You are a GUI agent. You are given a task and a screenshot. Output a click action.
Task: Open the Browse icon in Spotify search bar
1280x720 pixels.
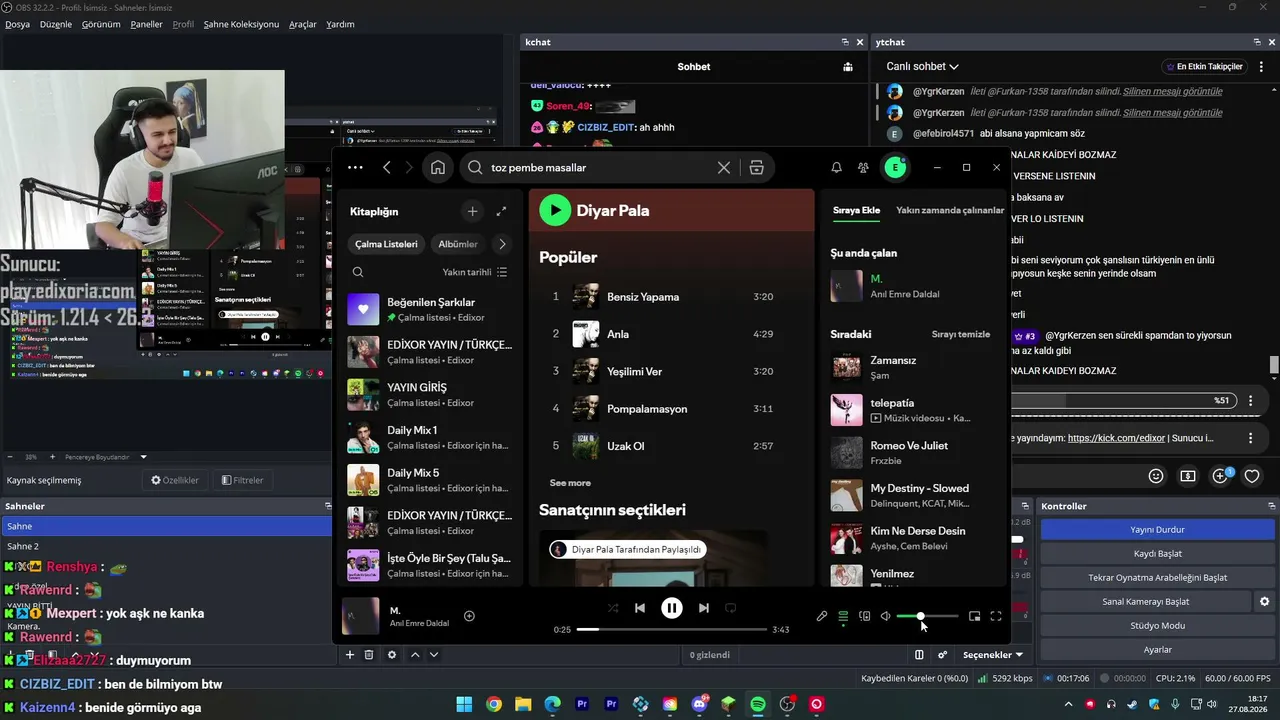tap(757, 168)
